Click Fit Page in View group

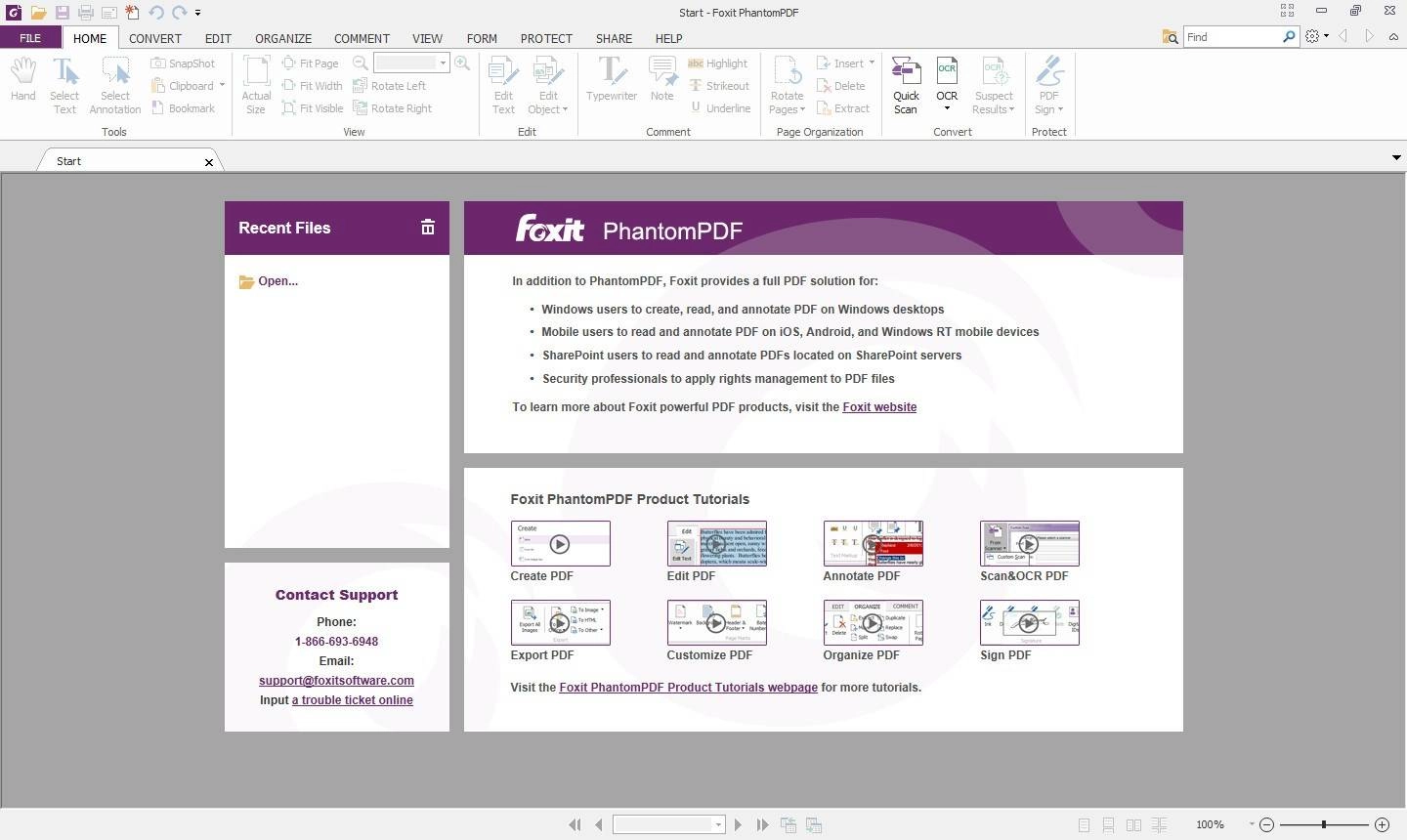click(x=310, y=63)
